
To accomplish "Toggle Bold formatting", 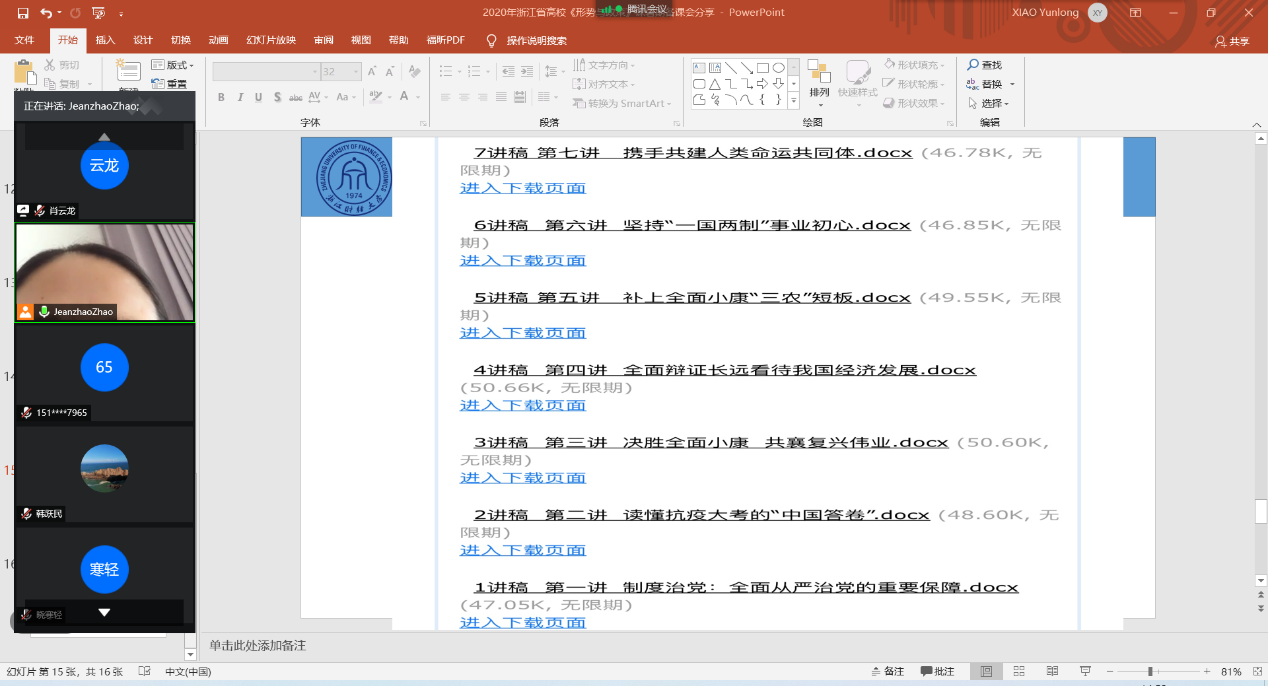I will [x=221, y=97].
